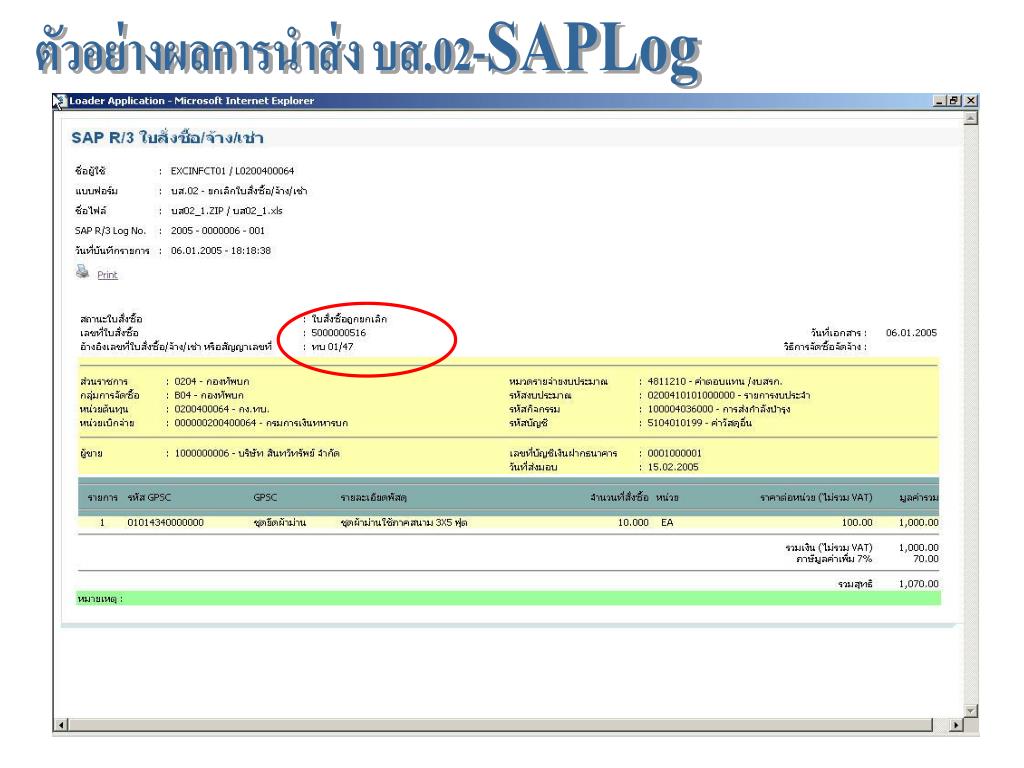The height and width of the screenshot is (768, 1024).
Task: Select delivery date 15.02.2005
Action: (673, 467)
